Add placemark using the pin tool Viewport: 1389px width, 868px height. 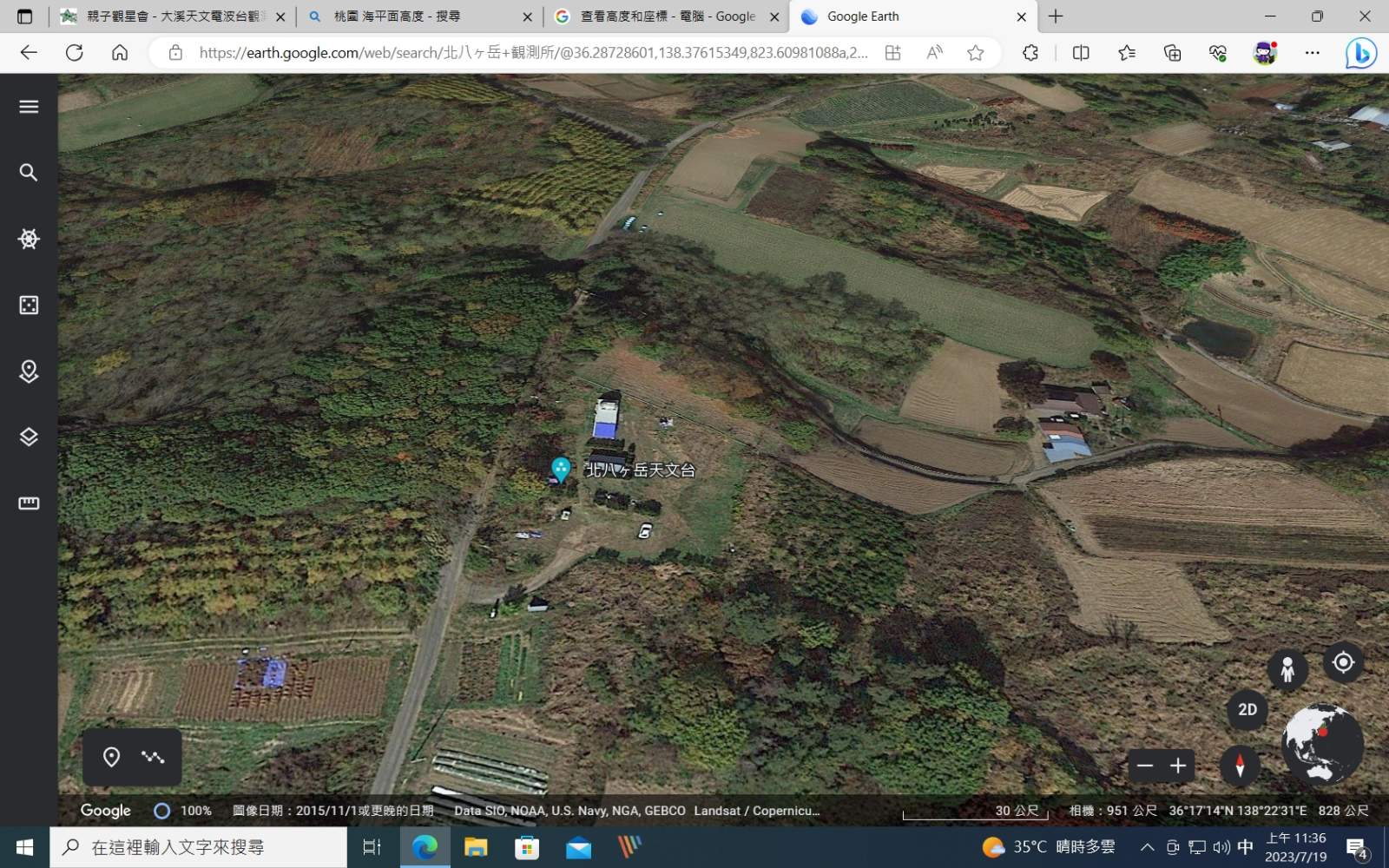click(x=111, y=757)
